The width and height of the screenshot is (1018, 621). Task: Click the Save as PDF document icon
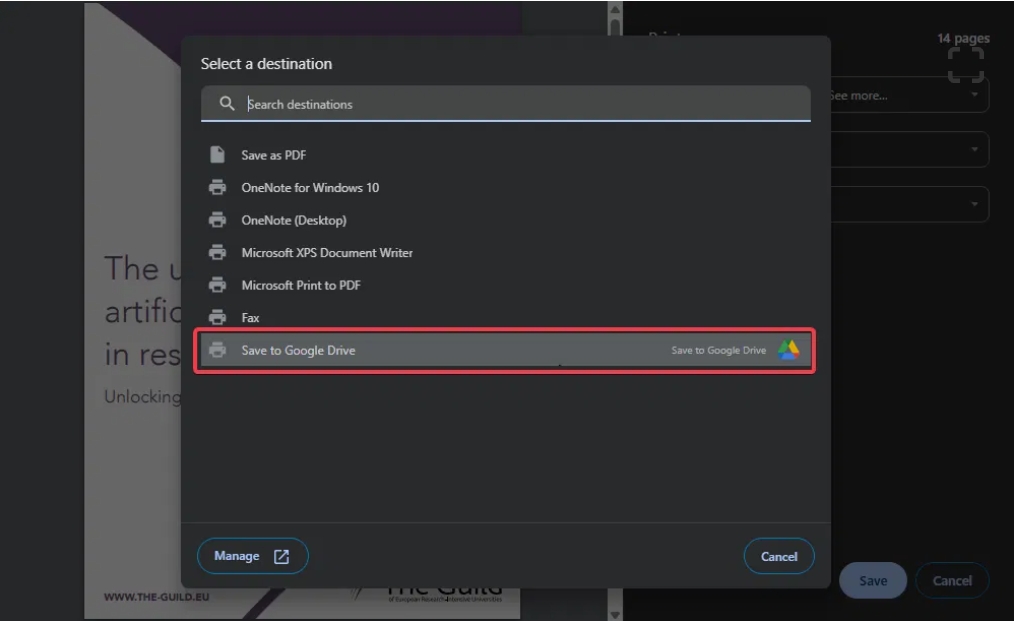coord(217,155)
